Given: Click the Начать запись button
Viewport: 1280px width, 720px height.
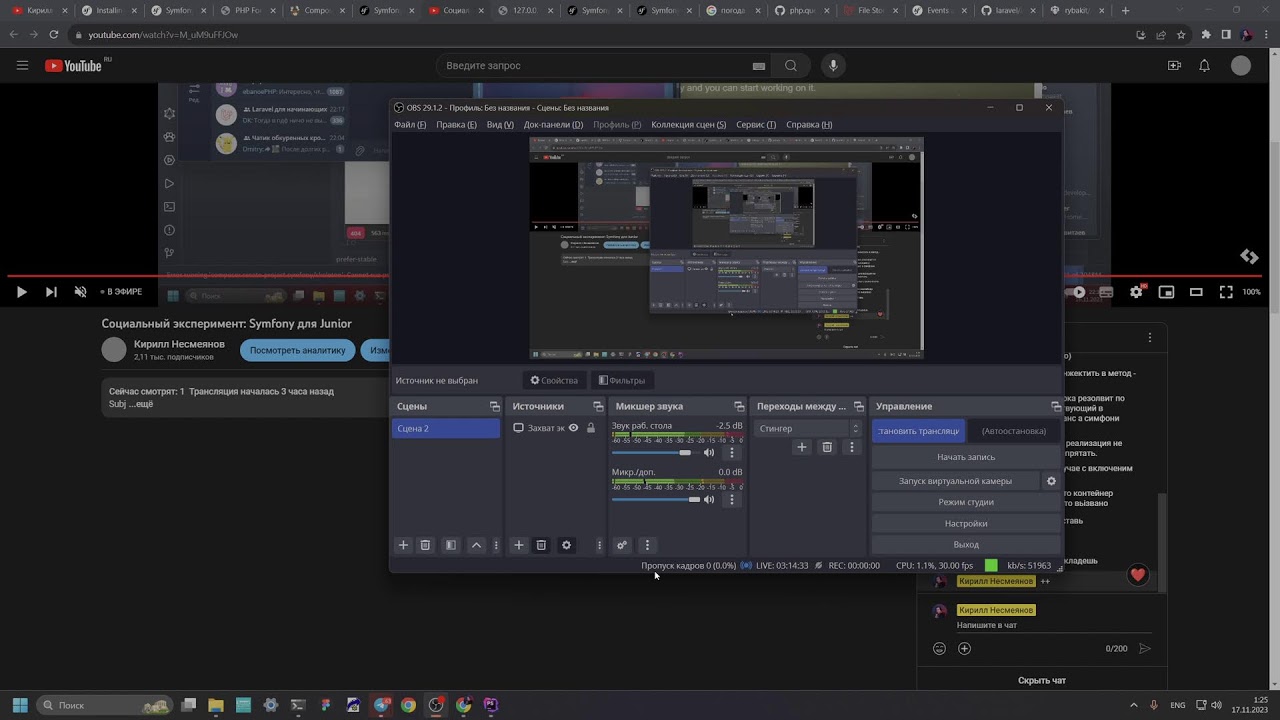Looking at the screenshot, I should coord(966,457).
